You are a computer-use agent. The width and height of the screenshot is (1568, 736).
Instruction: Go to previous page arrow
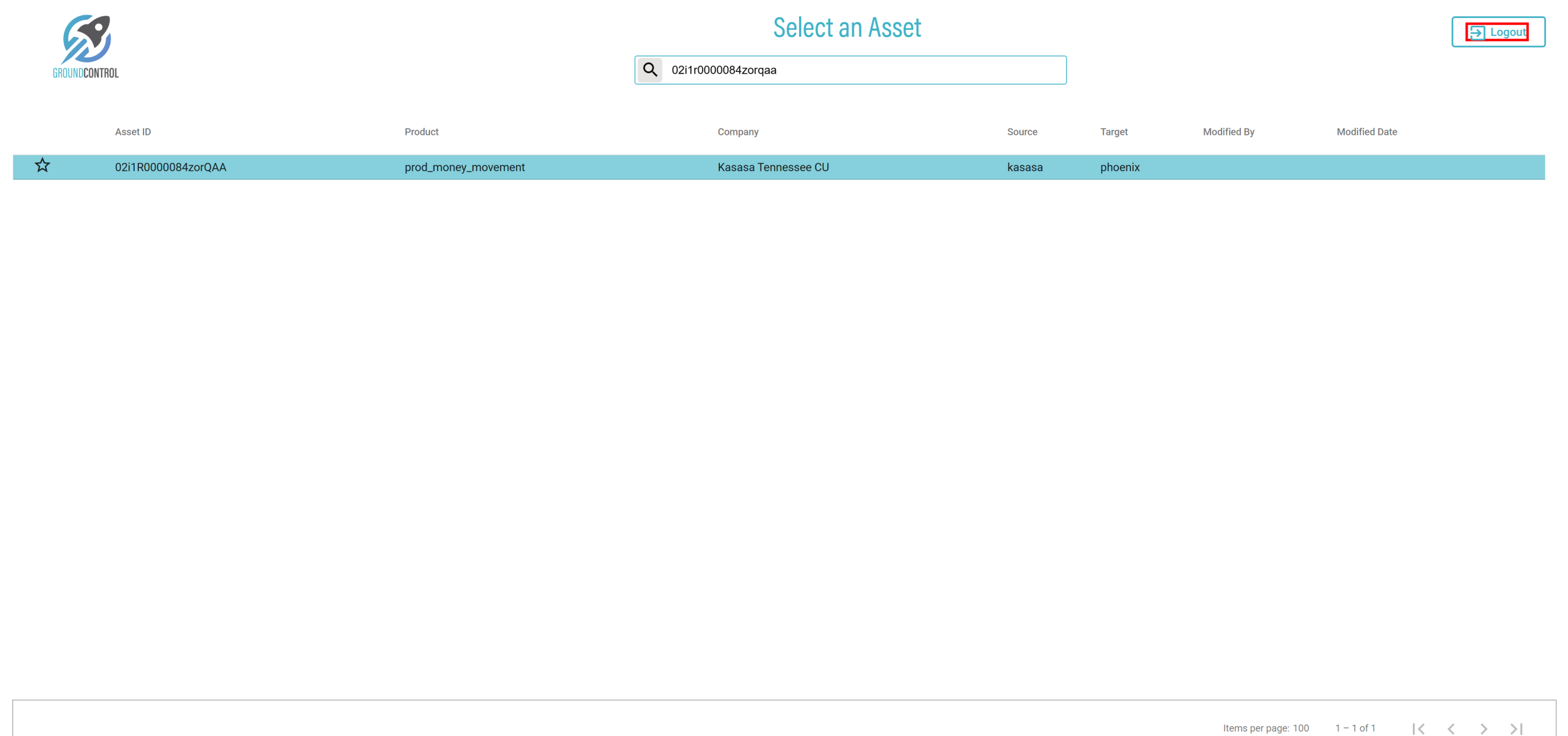1451,728
